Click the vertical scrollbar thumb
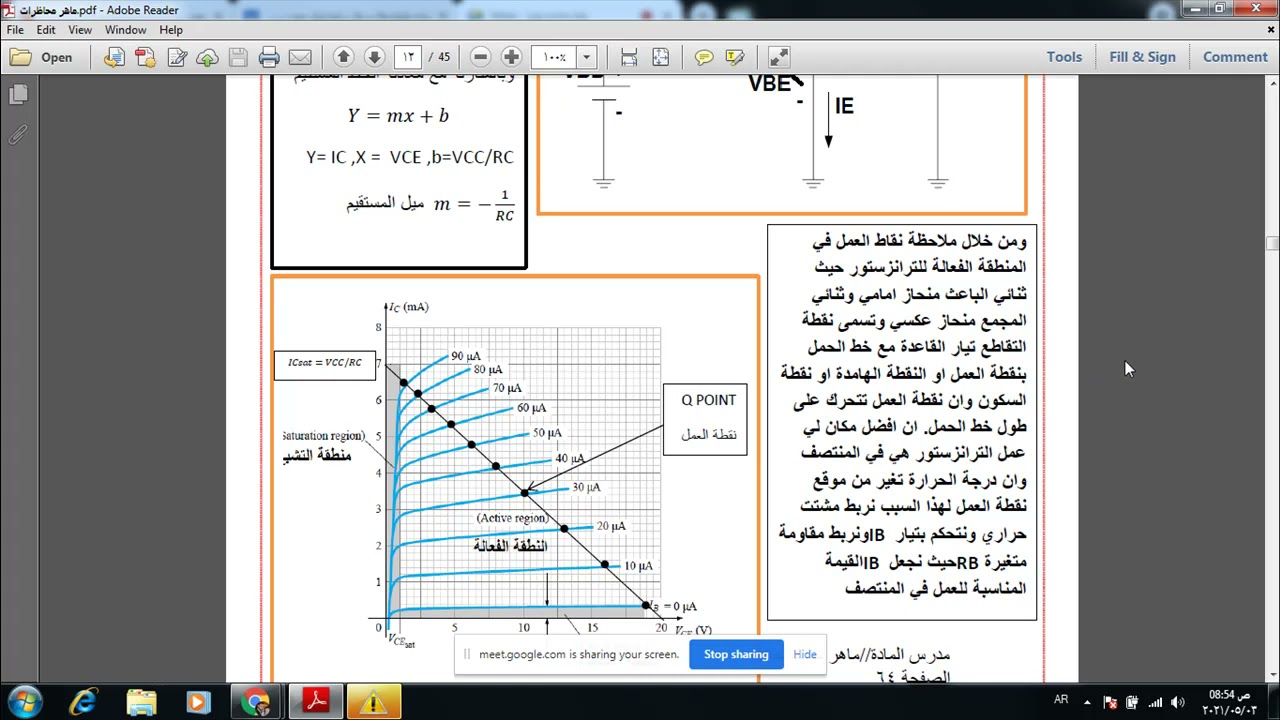 1272,243
